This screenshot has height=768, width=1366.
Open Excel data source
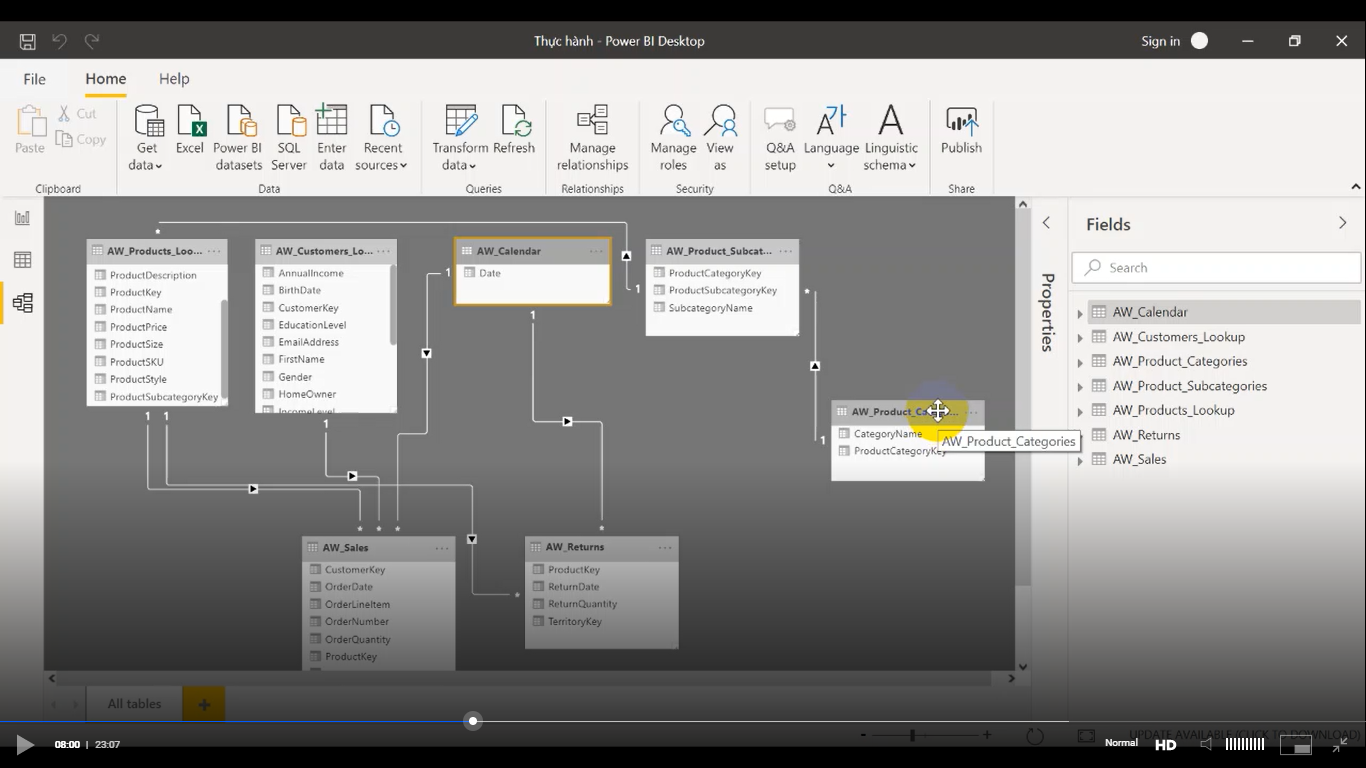pyautogui.click(x=190, y=130)
